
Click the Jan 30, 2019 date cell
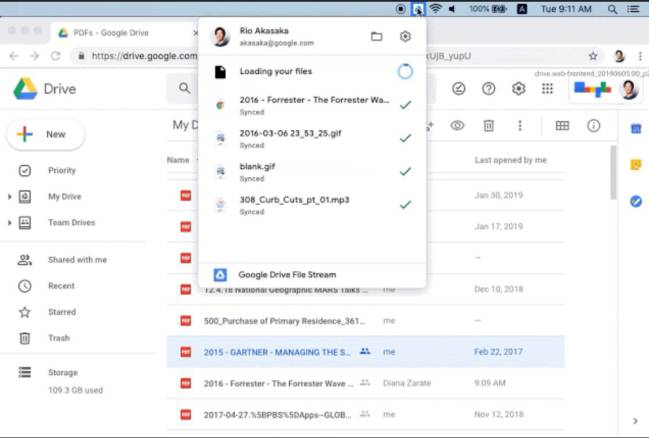[x=498, y=195]
